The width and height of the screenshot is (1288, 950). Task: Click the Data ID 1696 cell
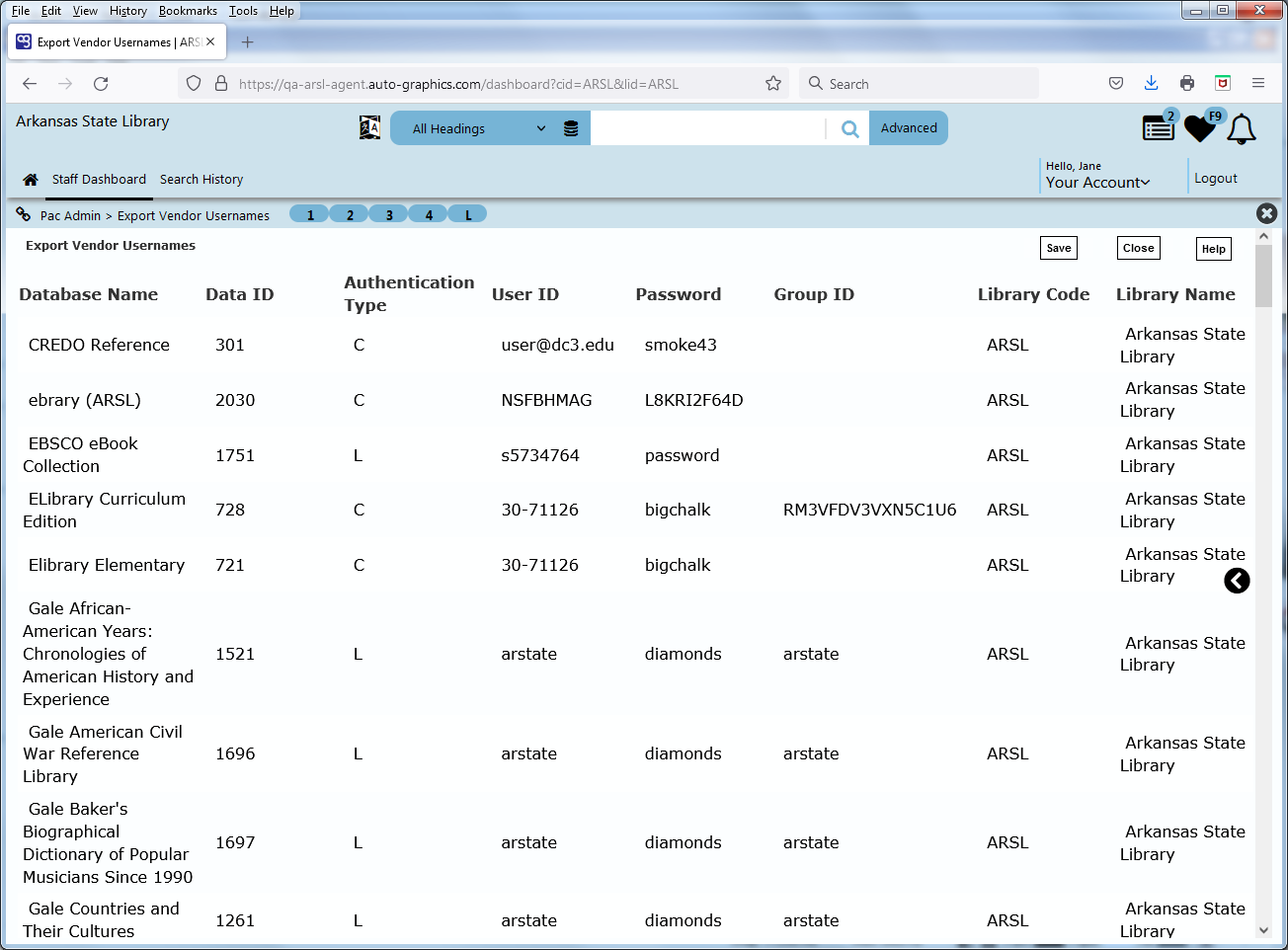tap(235, 753)
